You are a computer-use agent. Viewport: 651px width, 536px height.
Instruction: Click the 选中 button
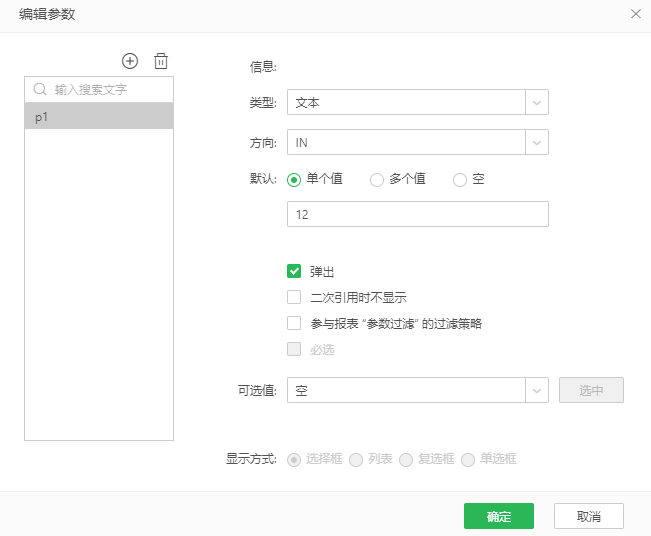[x=591, y=390]
